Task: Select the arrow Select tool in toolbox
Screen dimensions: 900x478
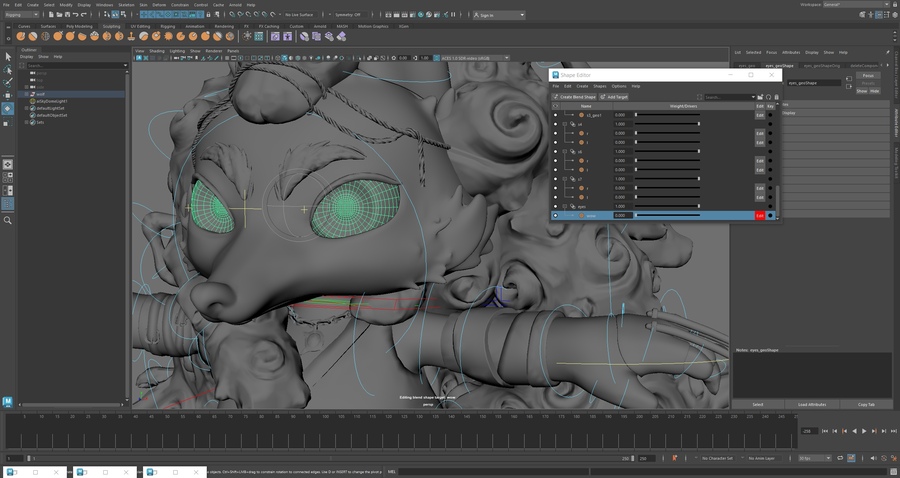Action: tap(8, 57)
